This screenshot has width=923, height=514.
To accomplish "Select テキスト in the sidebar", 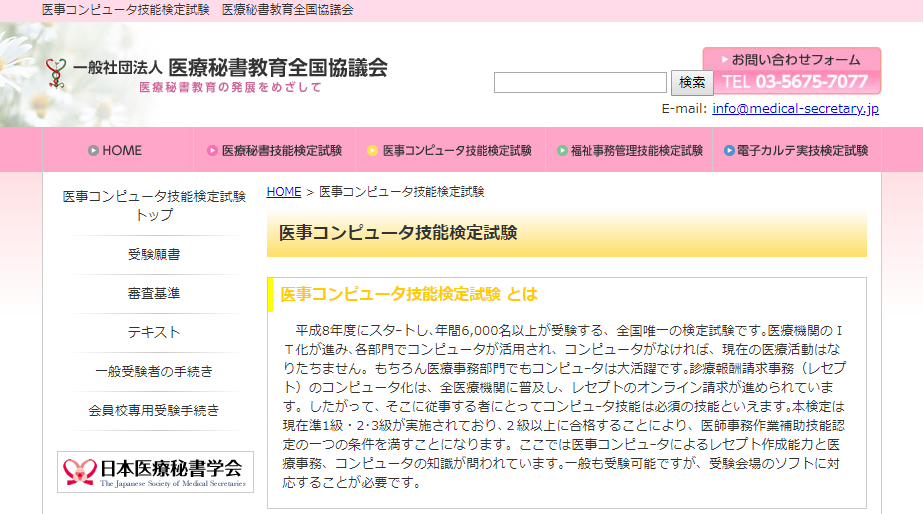I will point(154,332).
